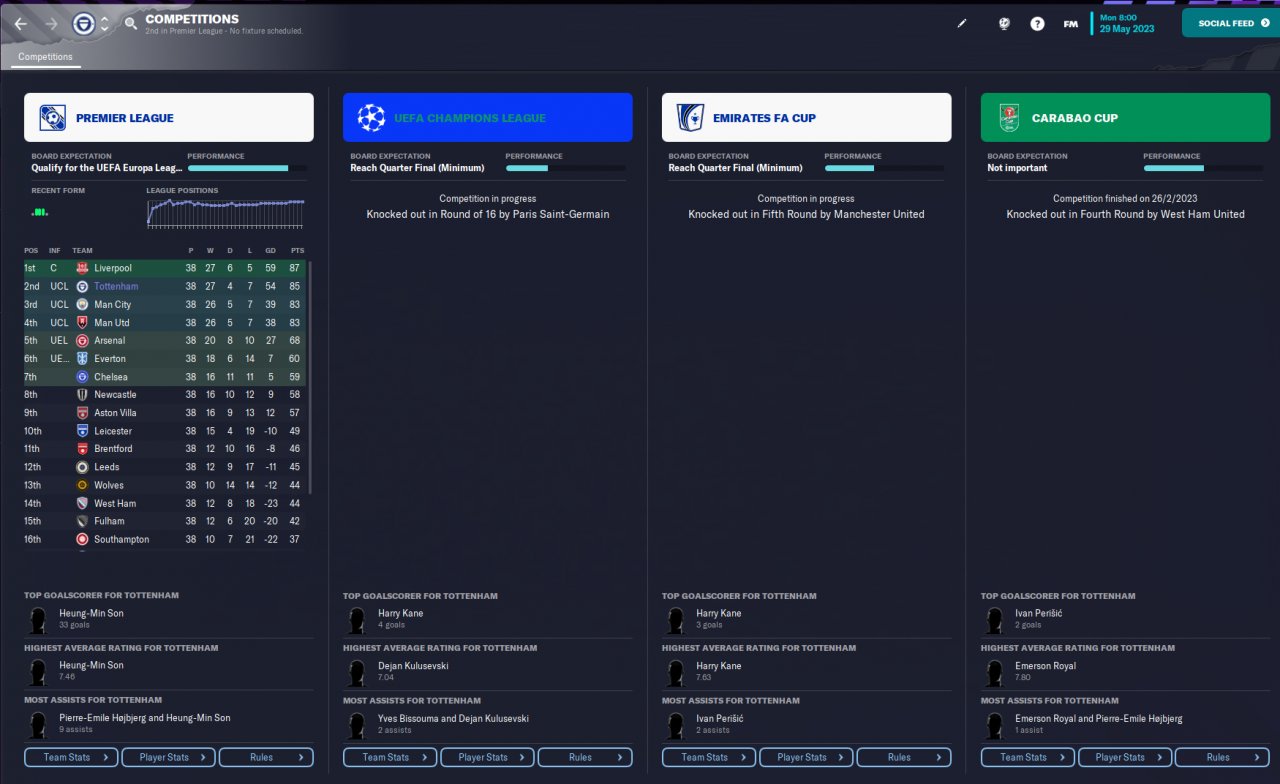Open Player Stats for UEFA Champions League

tap(488, 757)
